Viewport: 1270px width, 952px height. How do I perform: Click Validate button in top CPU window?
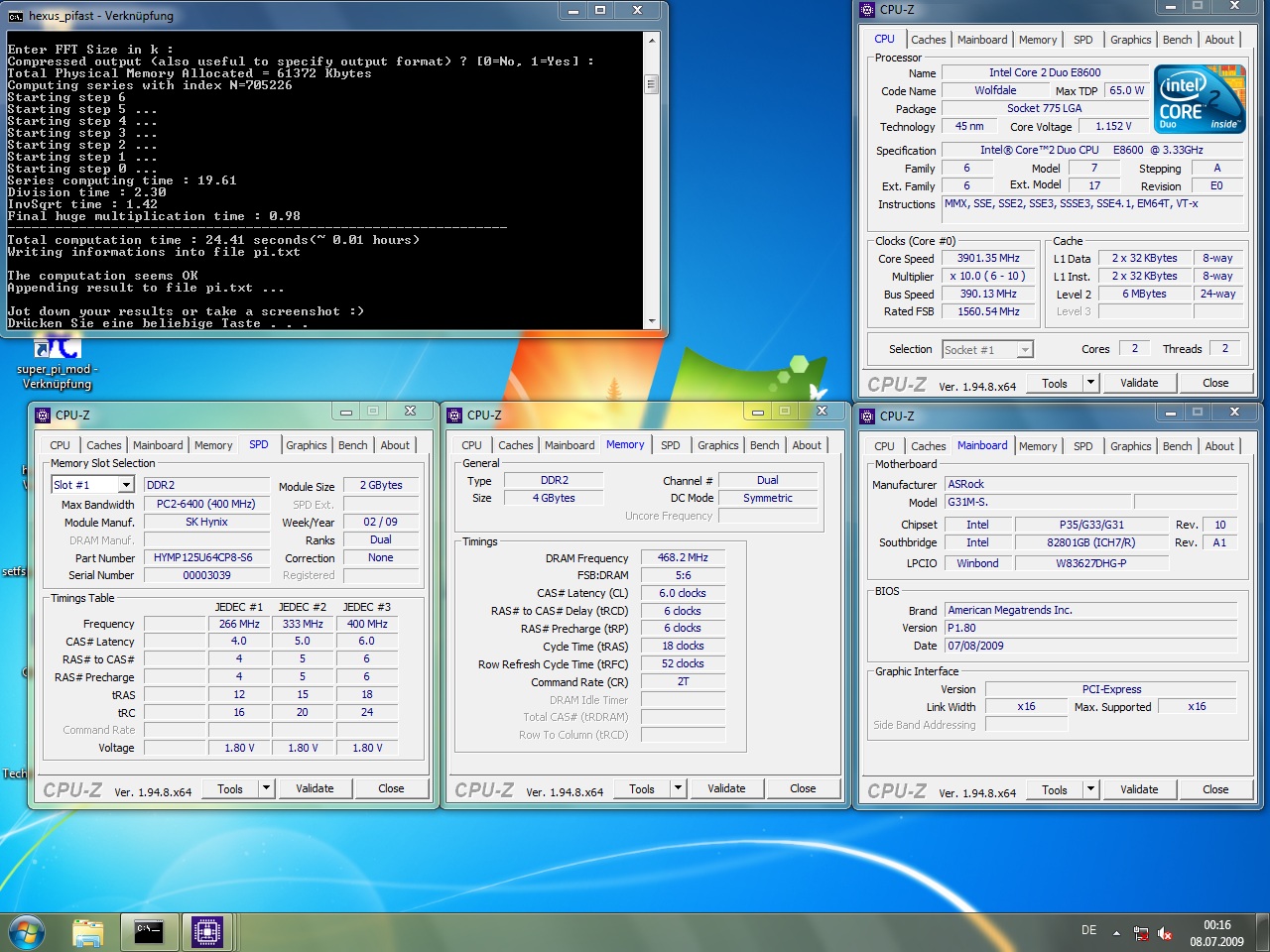[1139, 383]
